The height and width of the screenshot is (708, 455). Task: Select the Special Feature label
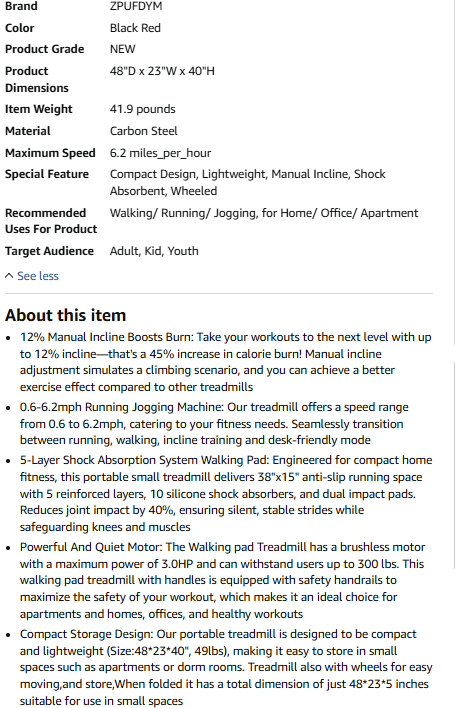[46, 174]
